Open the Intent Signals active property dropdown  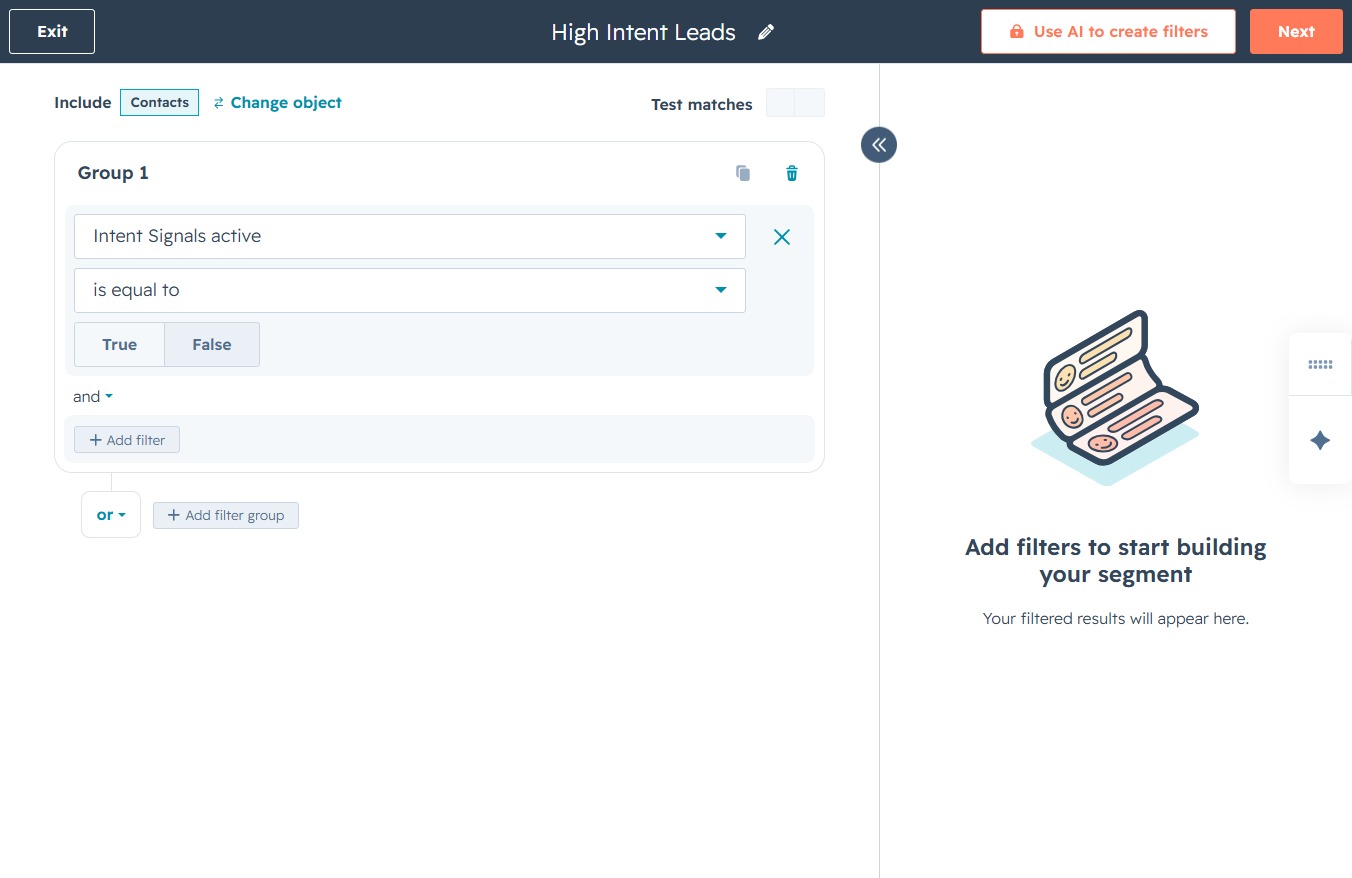[410, 236]
